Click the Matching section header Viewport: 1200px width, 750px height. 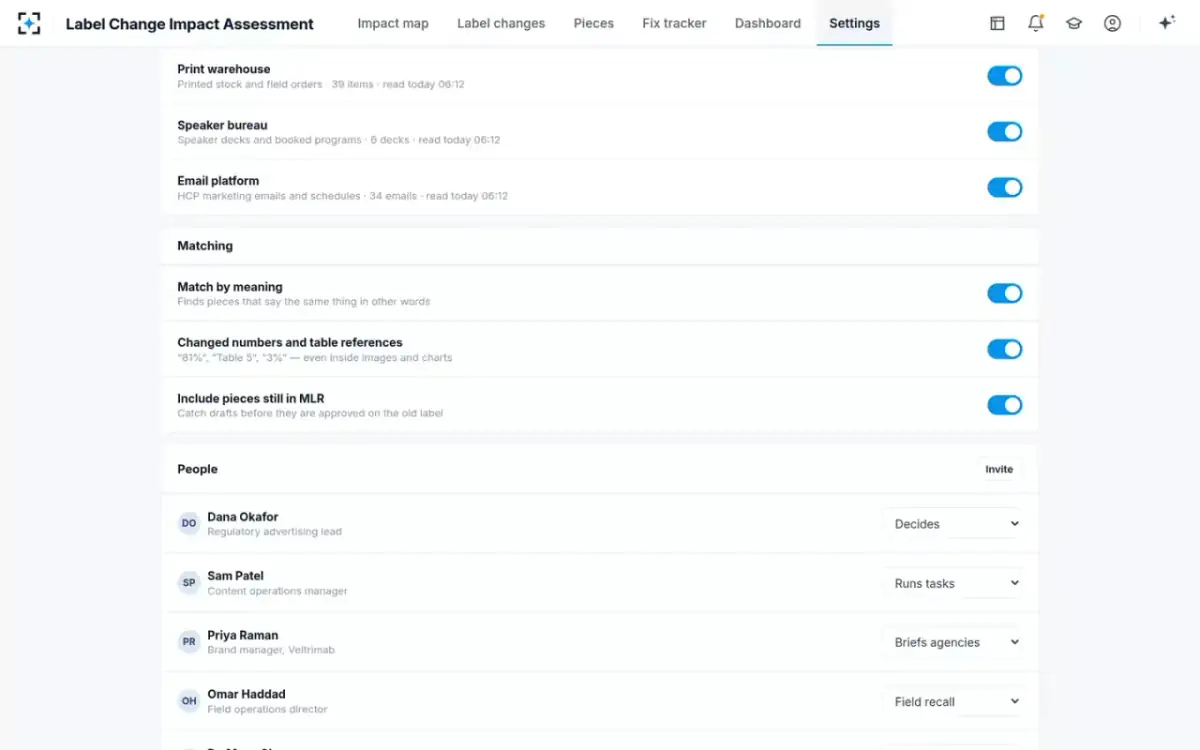pos(205,246)
